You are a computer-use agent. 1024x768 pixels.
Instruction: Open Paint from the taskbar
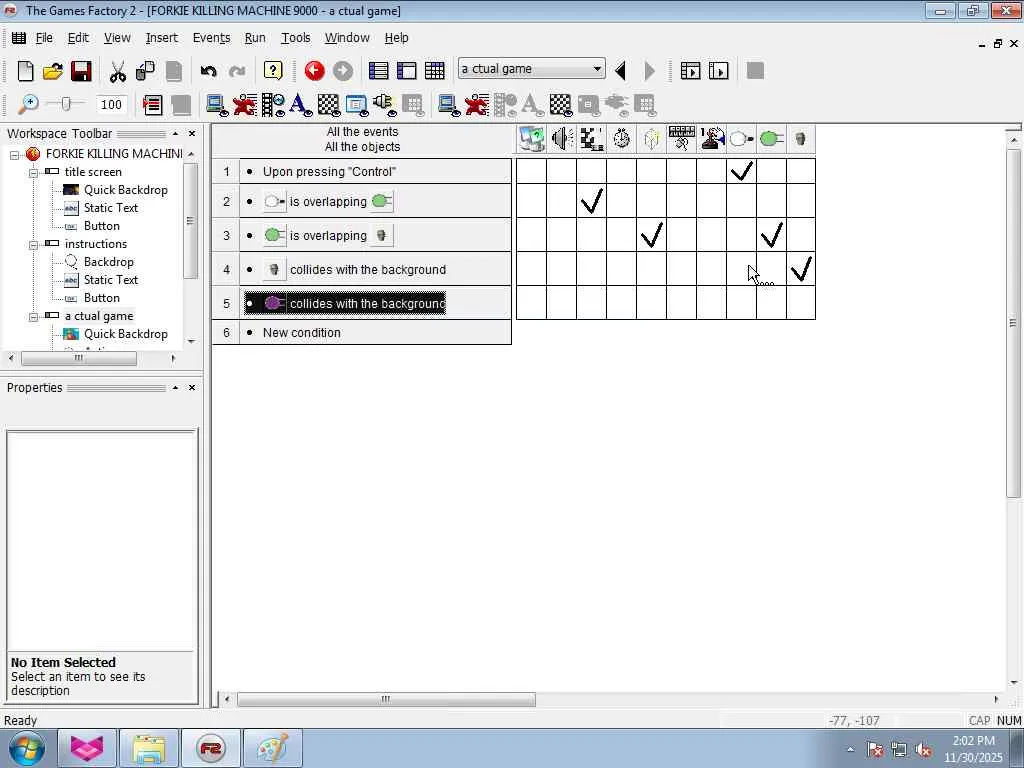click(x=272, y=748)
